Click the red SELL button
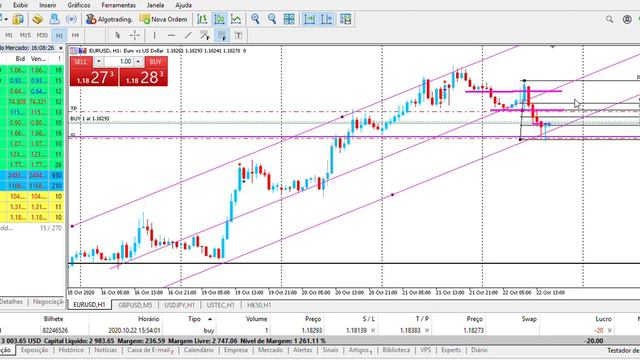This screenshot has width=640, height=360. pyautogui.click(x=94, y=72)
